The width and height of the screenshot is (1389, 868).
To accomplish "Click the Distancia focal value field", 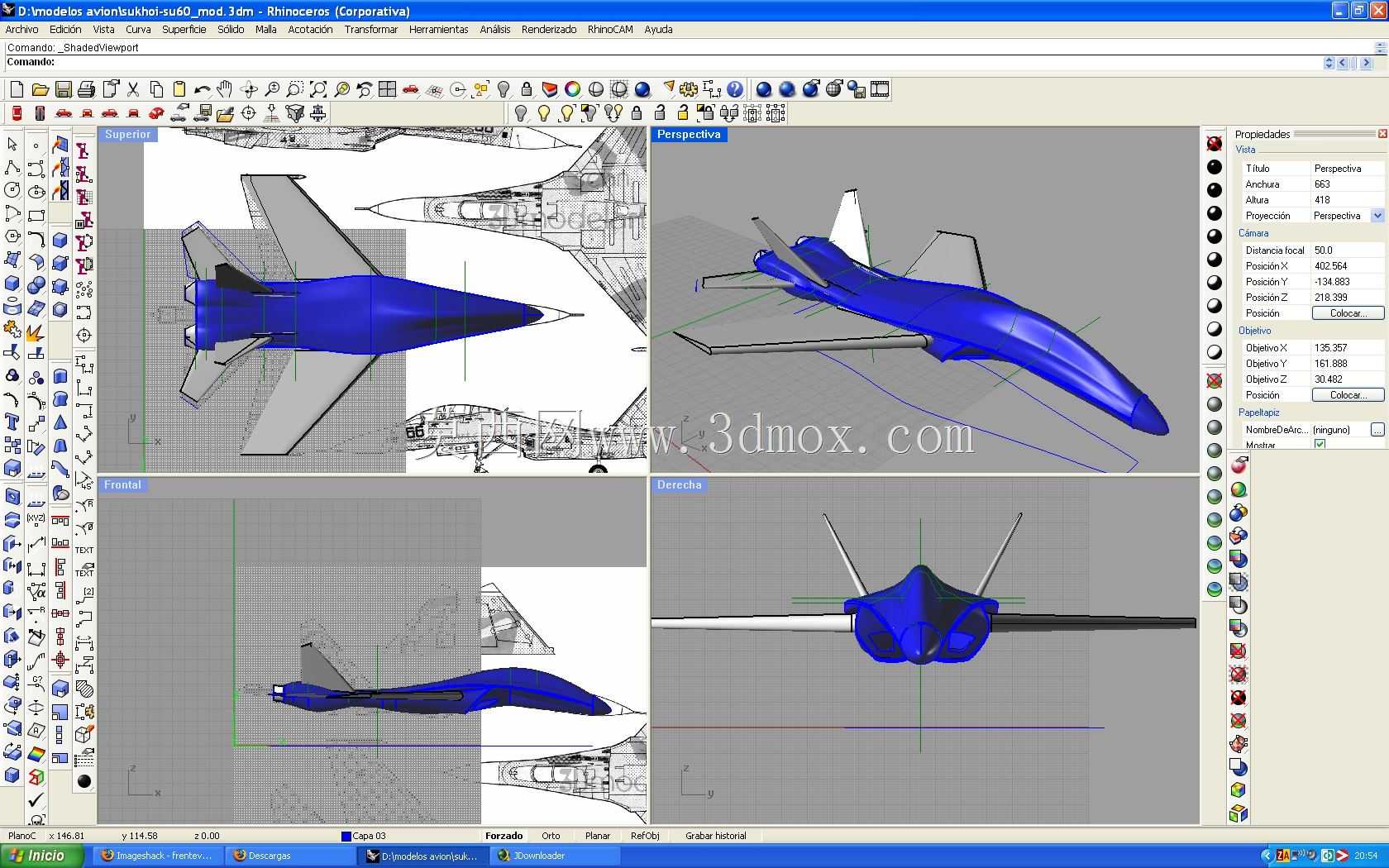I will click(x=1348, y=250).
